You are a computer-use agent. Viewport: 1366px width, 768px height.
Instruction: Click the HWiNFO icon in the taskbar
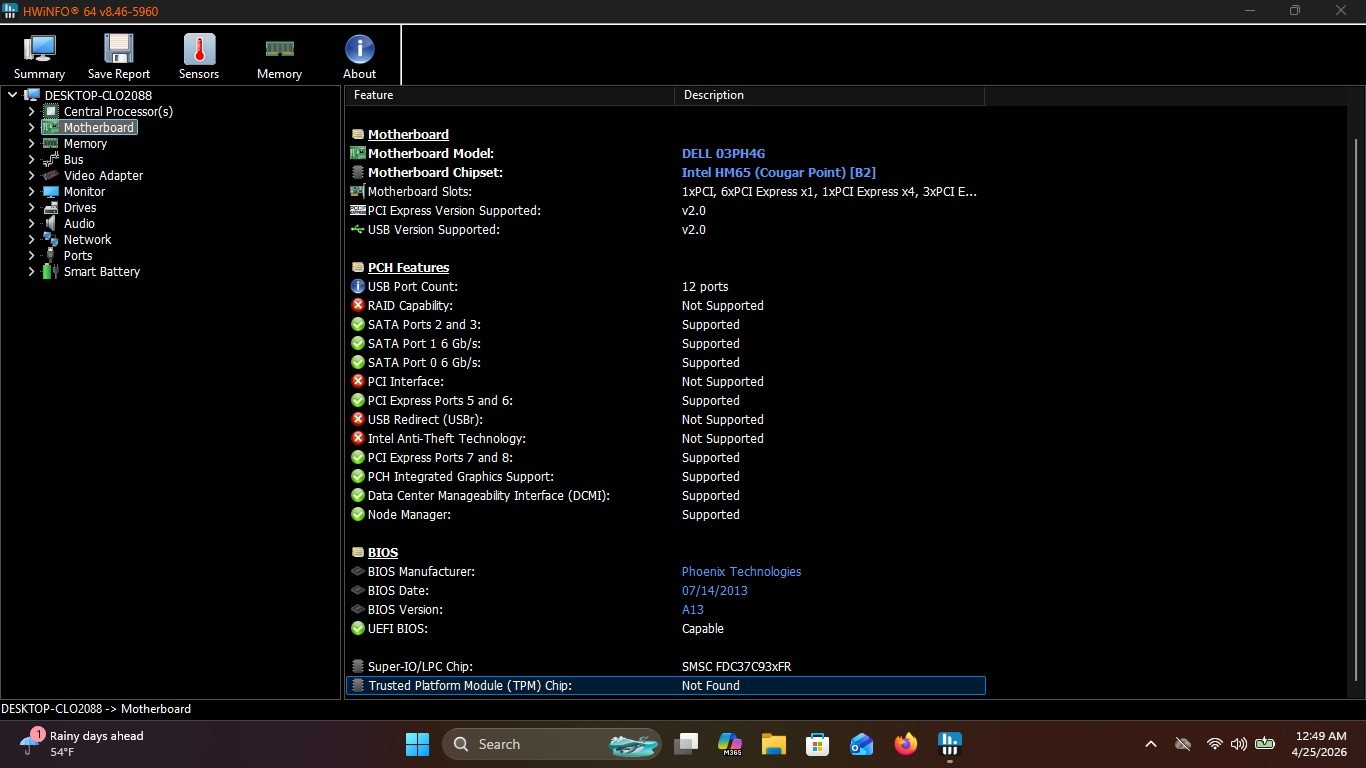point(950,744)
